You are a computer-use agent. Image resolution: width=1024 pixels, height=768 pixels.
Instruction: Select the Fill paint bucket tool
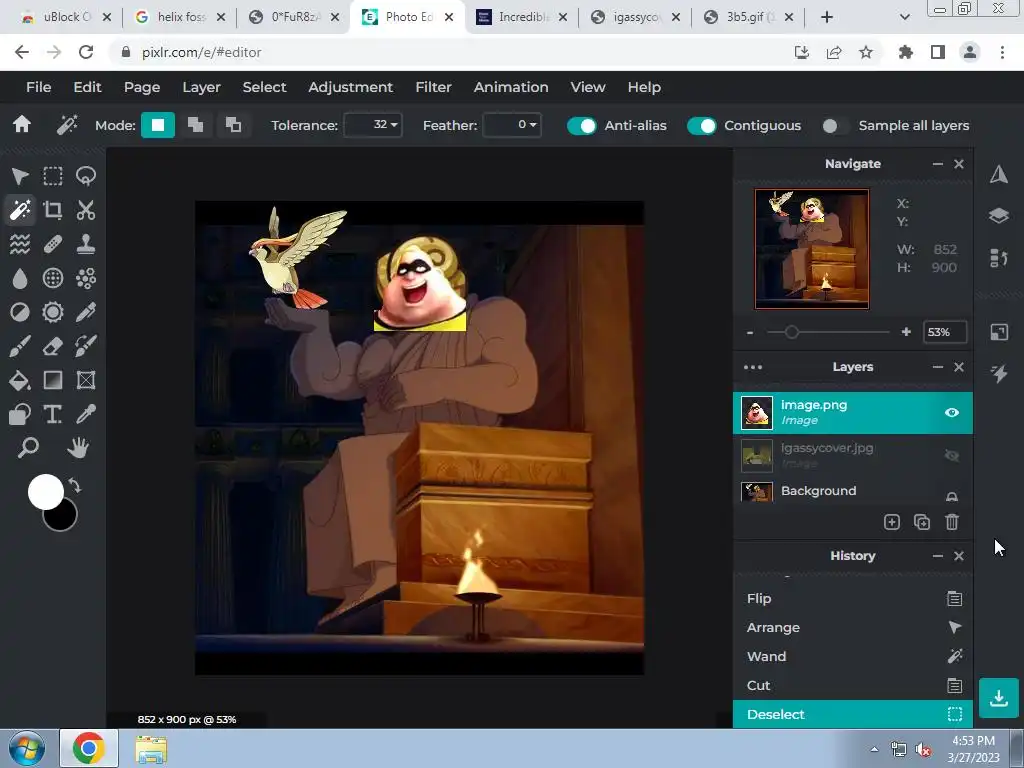(20, 380)
